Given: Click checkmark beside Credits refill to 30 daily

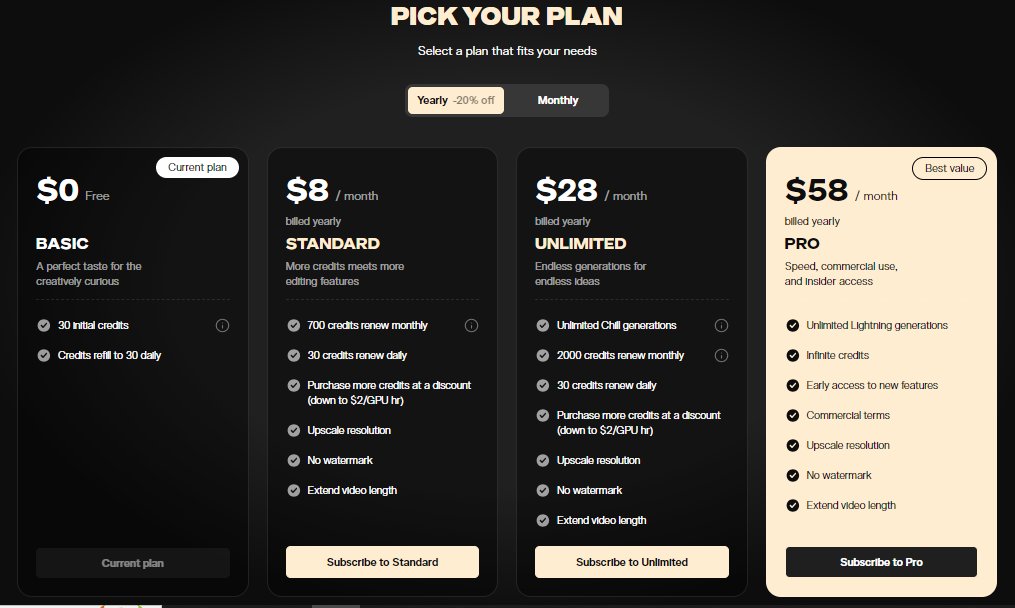Looking at the screenshot, I should click(44, 355).
